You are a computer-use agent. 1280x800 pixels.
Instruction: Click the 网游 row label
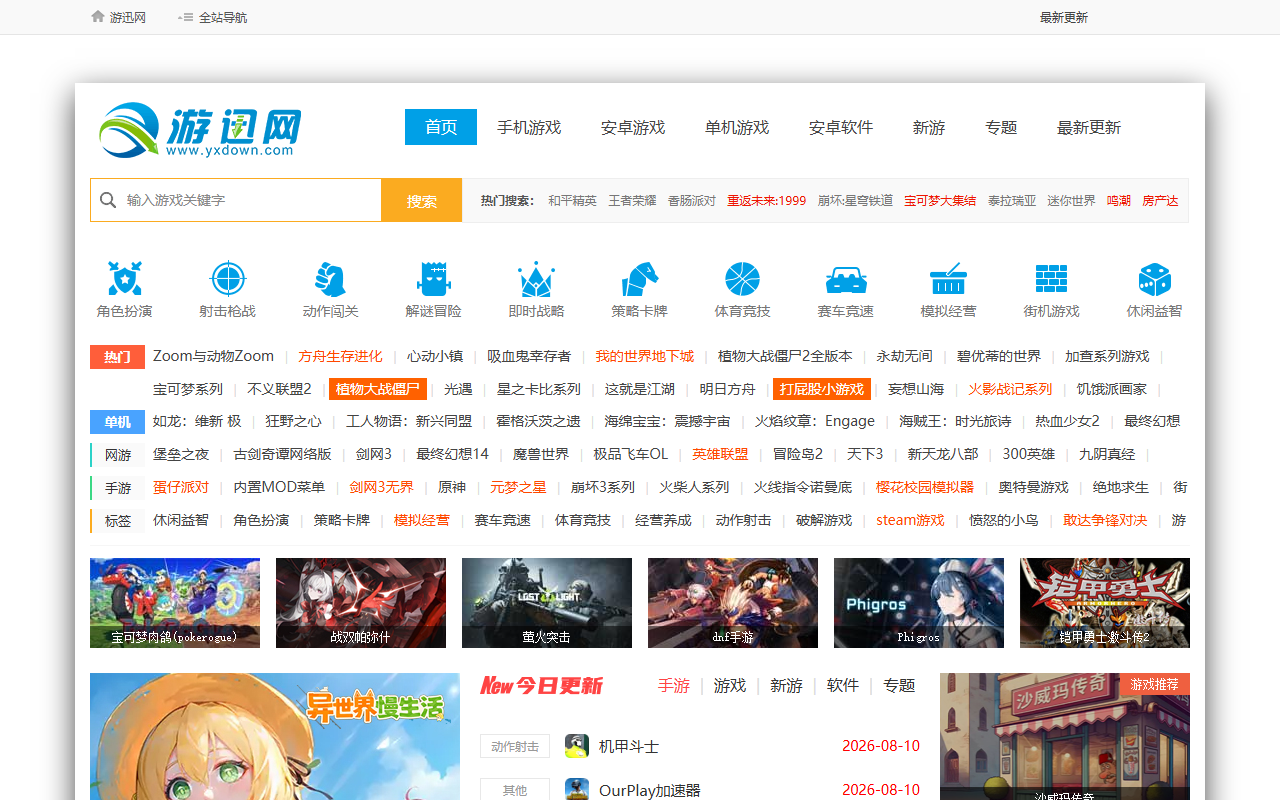(118, 455)
